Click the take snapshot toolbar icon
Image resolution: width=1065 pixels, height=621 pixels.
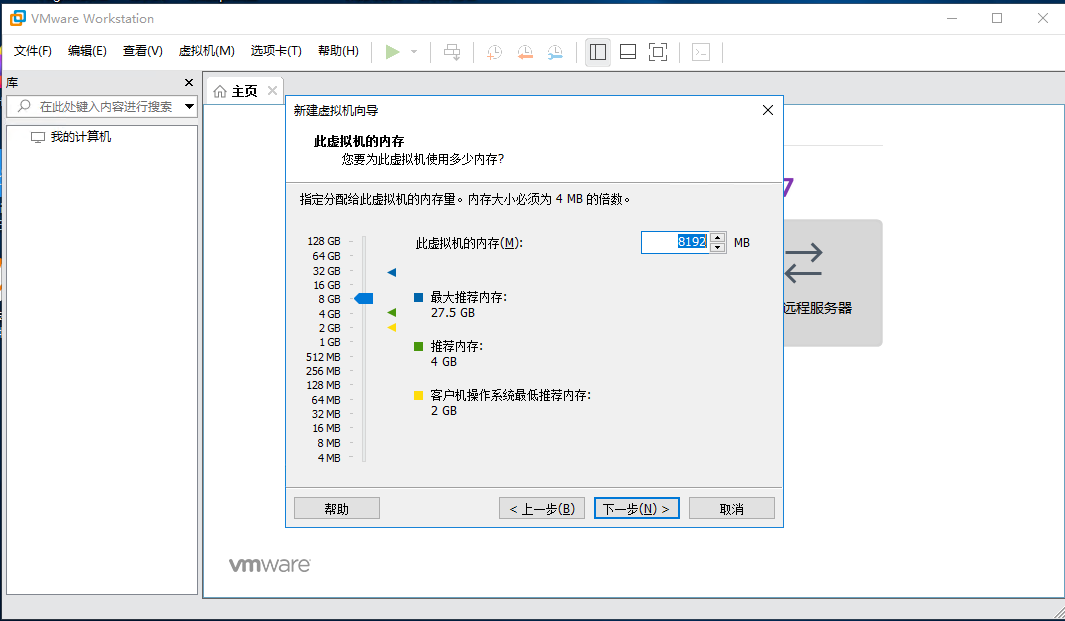(x=494, y=52)
